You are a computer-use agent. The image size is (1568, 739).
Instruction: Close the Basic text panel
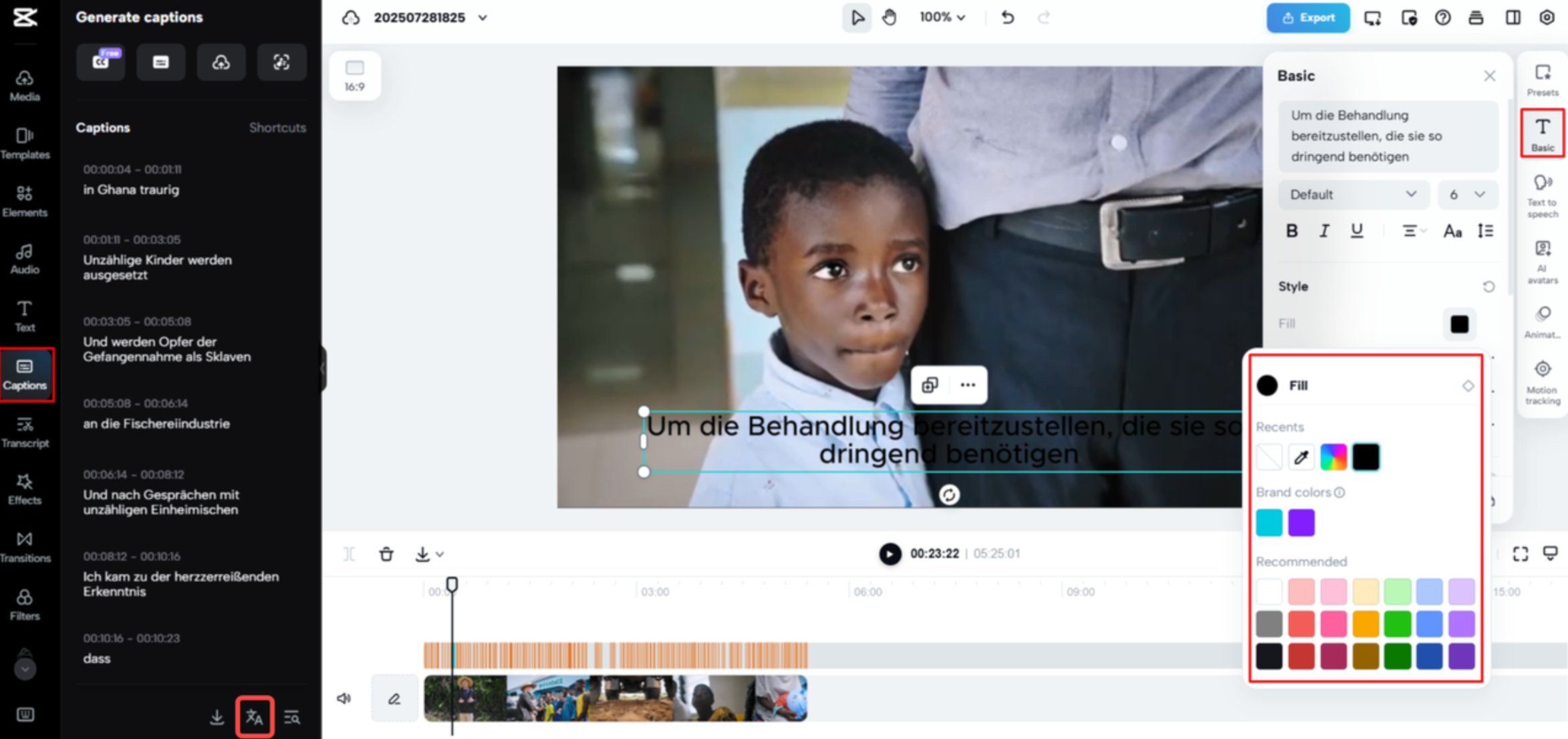[1489, 76]
